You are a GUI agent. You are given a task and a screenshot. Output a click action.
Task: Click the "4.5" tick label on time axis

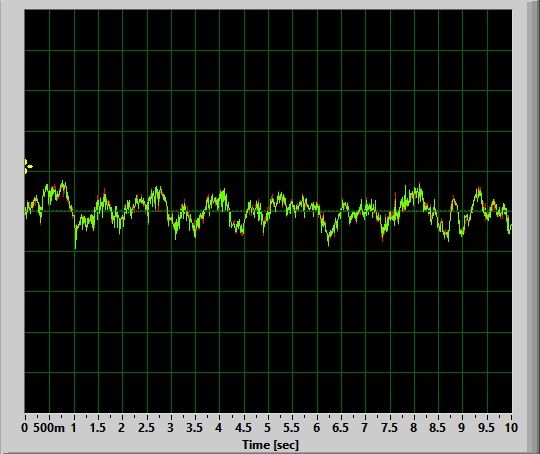243,427
